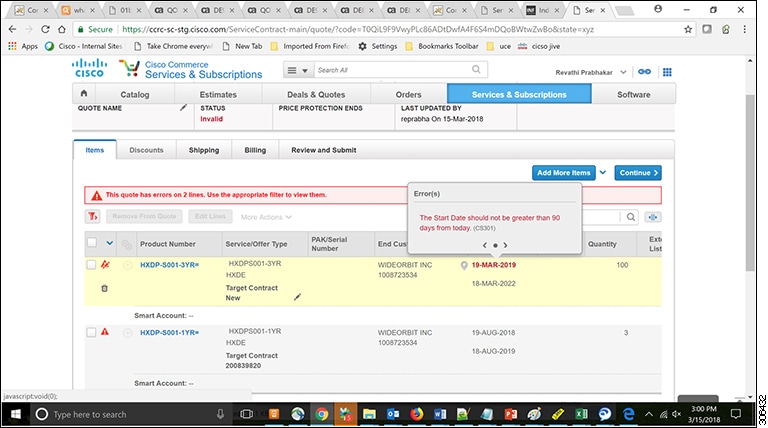Click the Cisco logo
Image resolution: width=768 pixels, height=428 pixels.
click(89, 68)
